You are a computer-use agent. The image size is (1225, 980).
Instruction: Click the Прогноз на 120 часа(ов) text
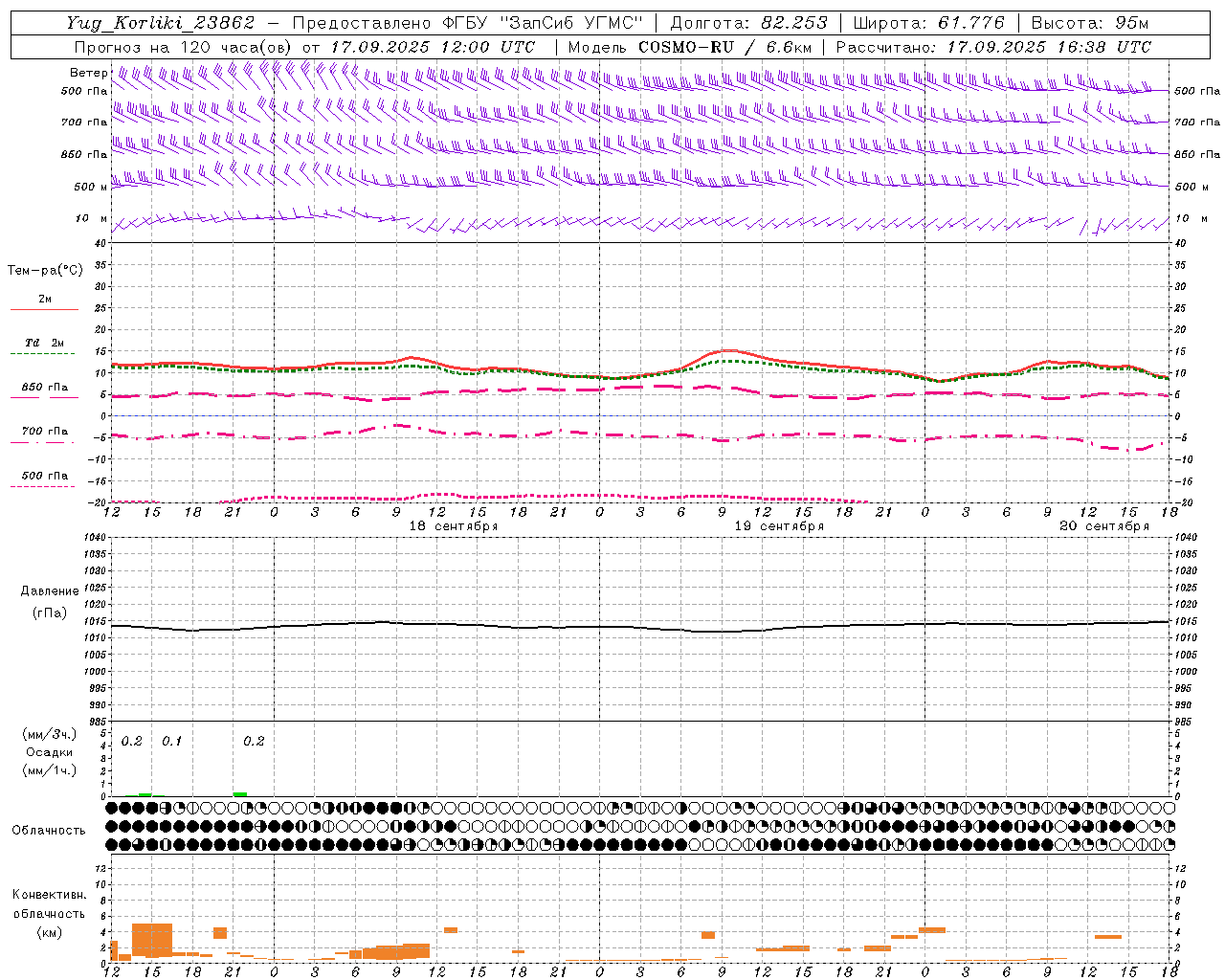[x=183, y=47]
